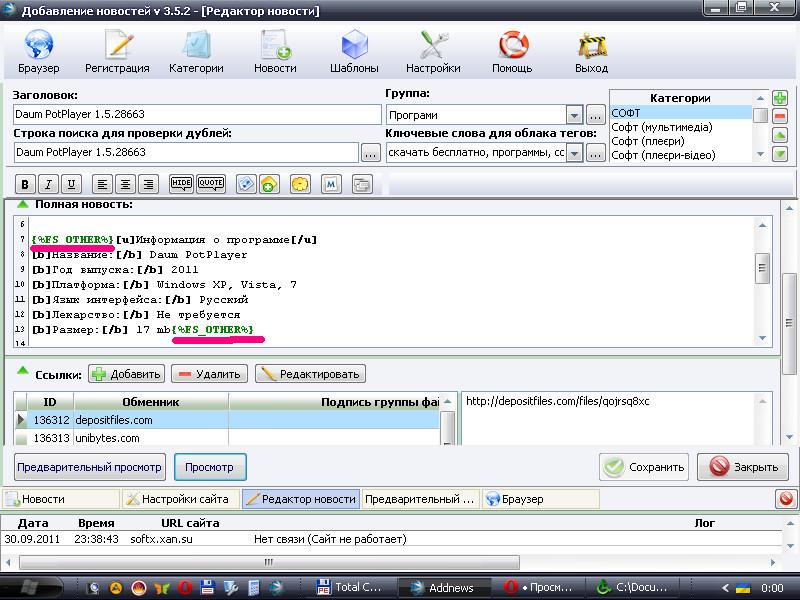
Task: Open the Регистрация toolbar icon
Action: pos(117,51)
